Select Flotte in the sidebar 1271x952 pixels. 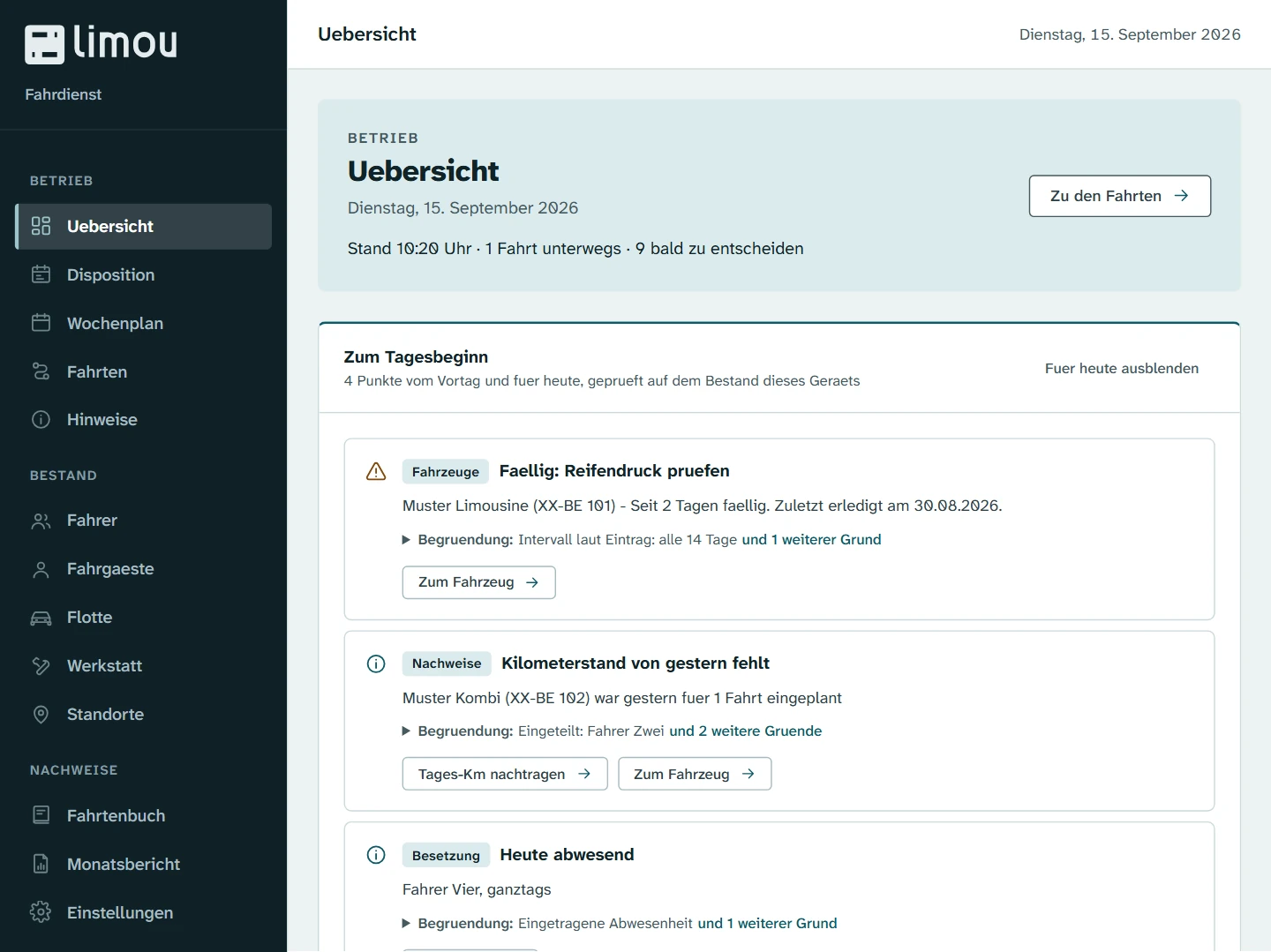[x=143, y=618]
